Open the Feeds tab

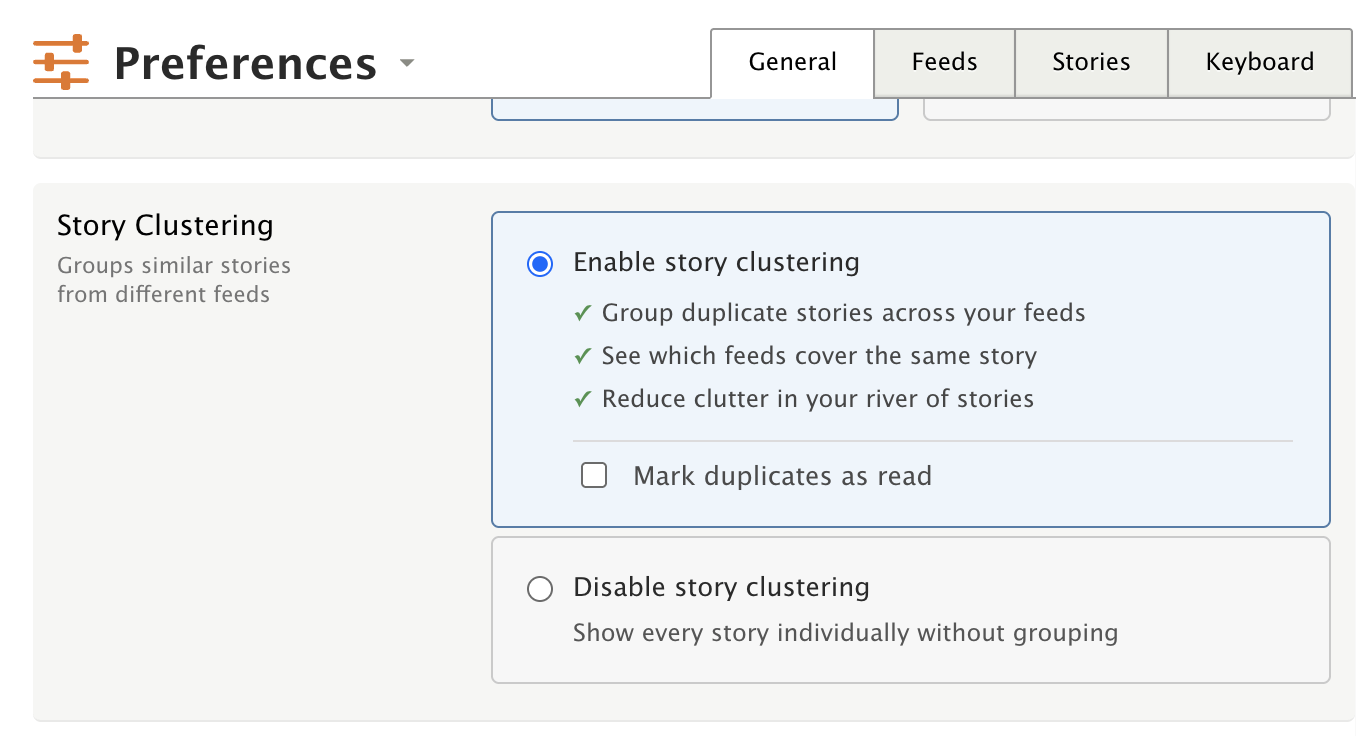[x=944, y=62]
